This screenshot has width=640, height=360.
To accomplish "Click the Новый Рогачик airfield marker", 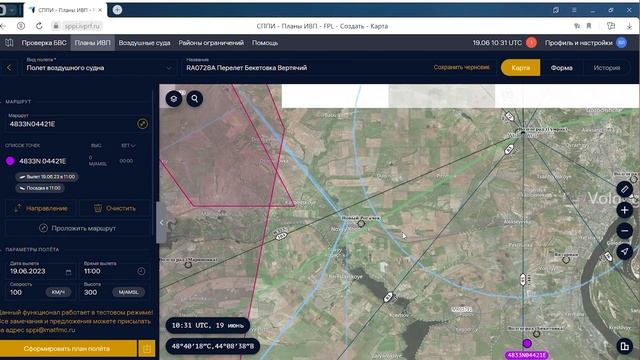I will pos(361,224).
